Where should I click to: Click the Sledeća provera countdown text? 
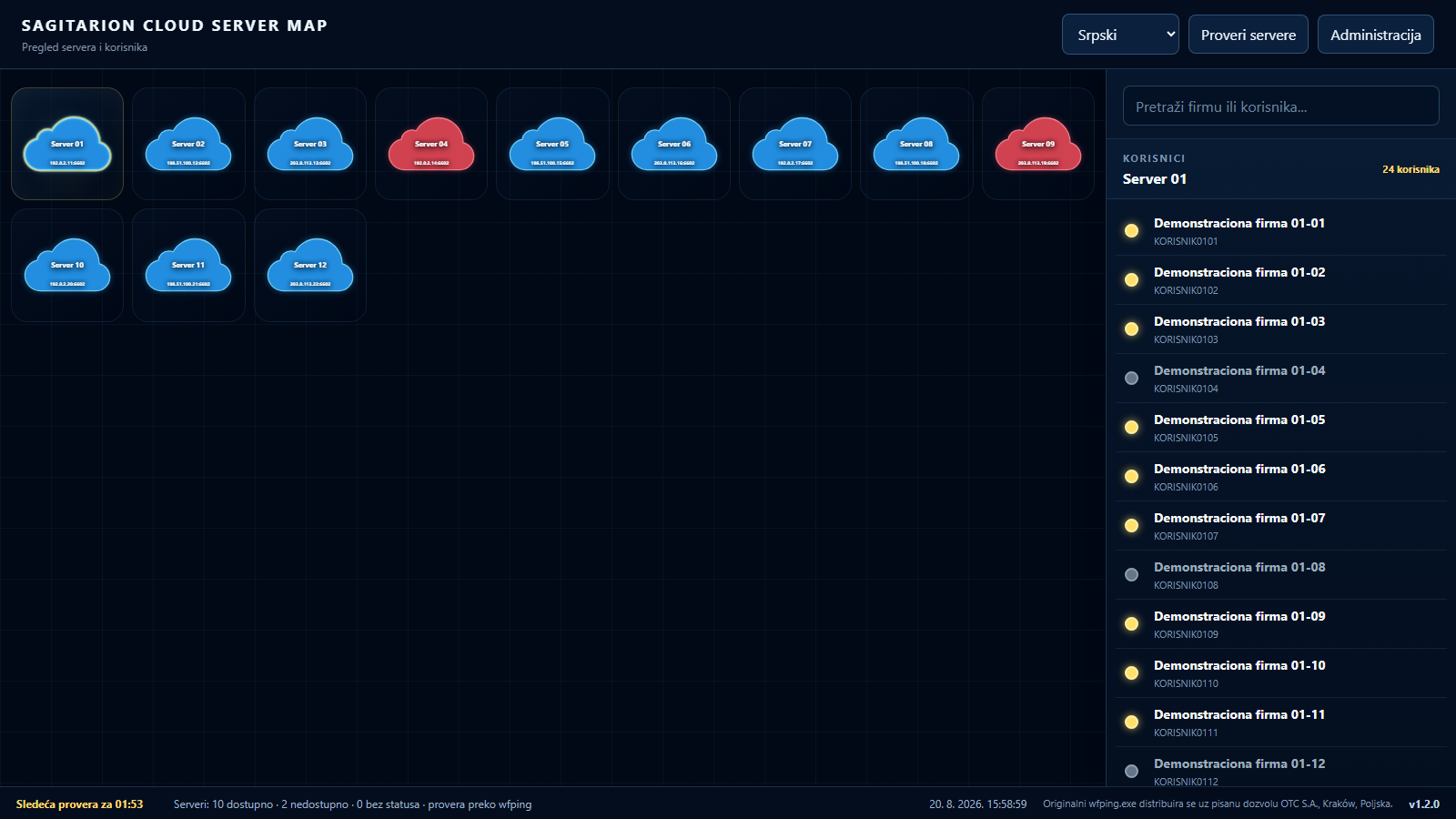[x=79, y=804]
